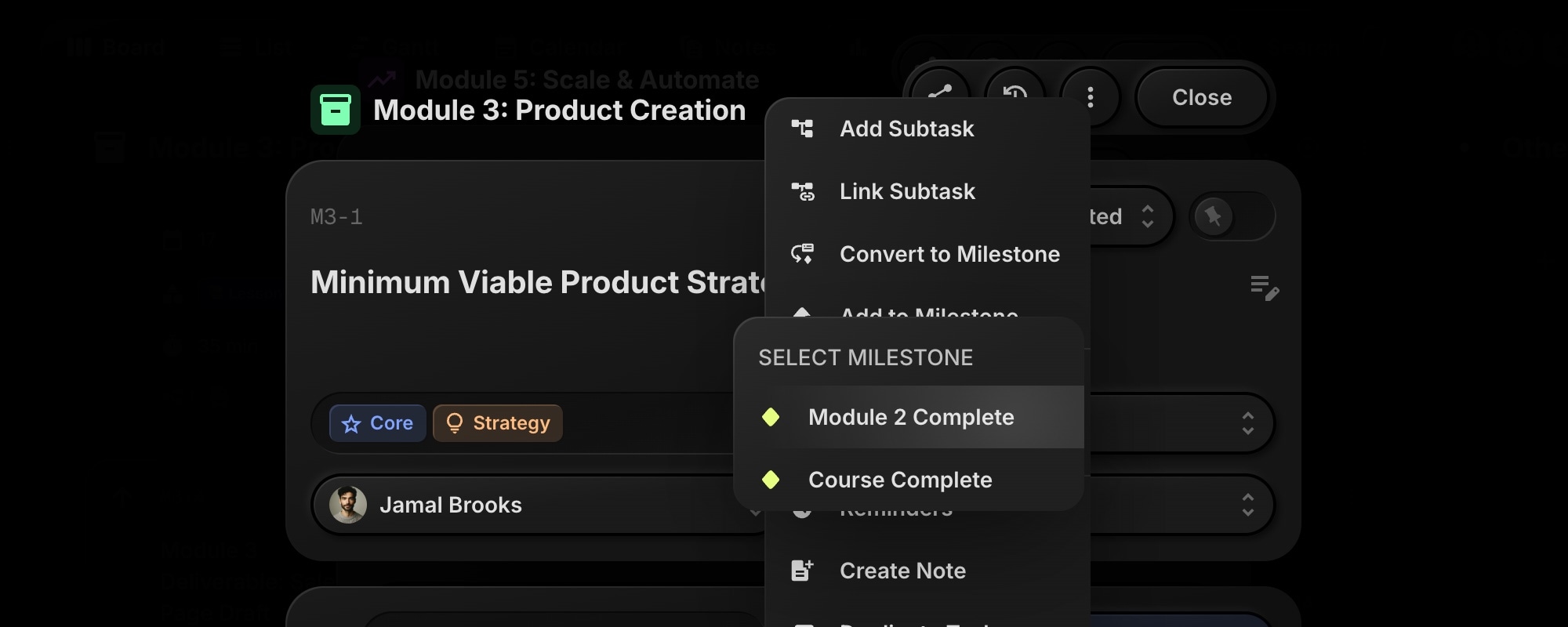The width and height of the screenshot is (1568, 627).
Task: Click Jamal Brooks' avatar photo
Action: point(348,505)
